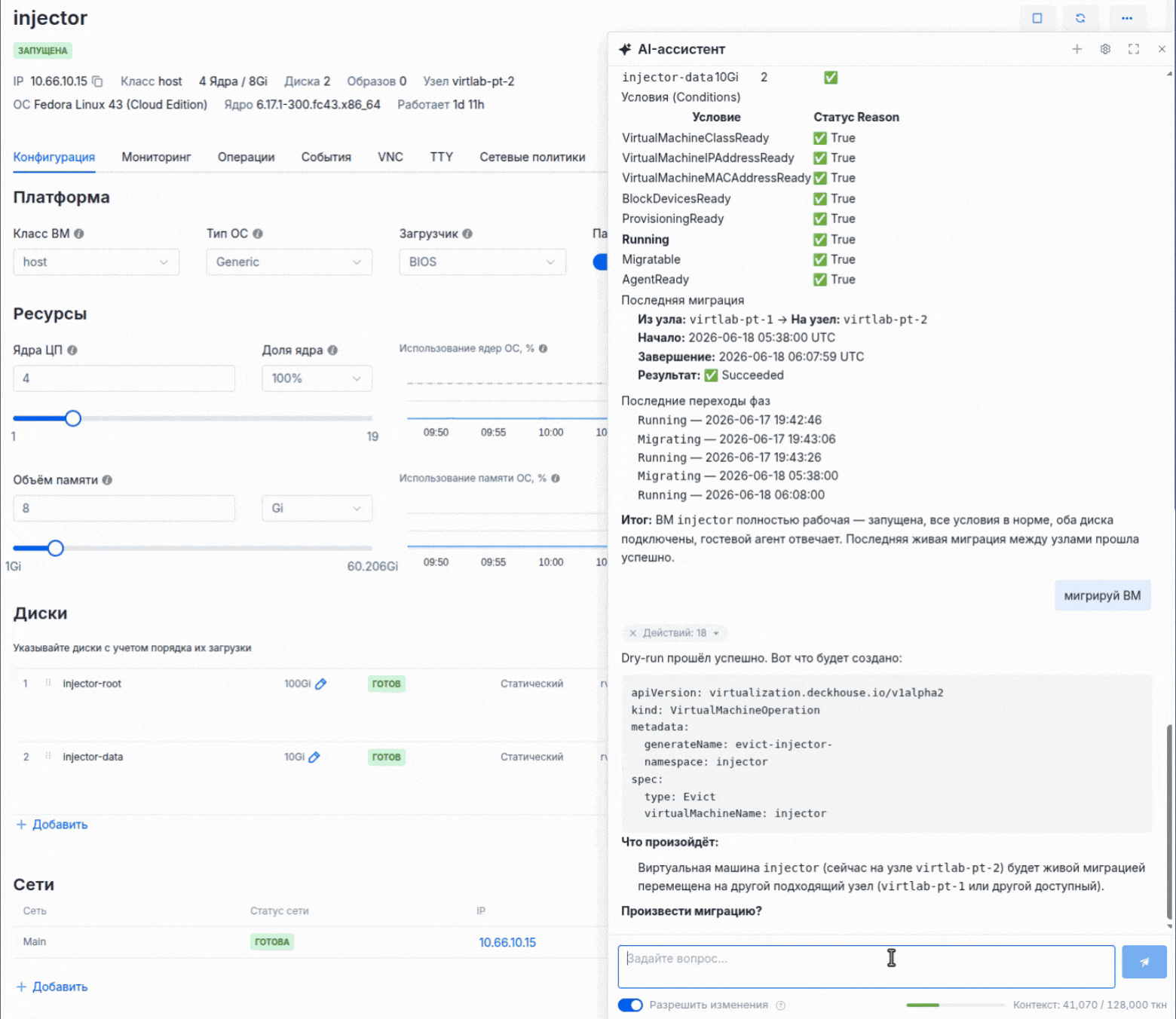This screenshot has width=1176, height=1019.
Task: Toggle the switch next to Загрузчик dropdown
Action: pyautogui.click(x=601, y=262)
